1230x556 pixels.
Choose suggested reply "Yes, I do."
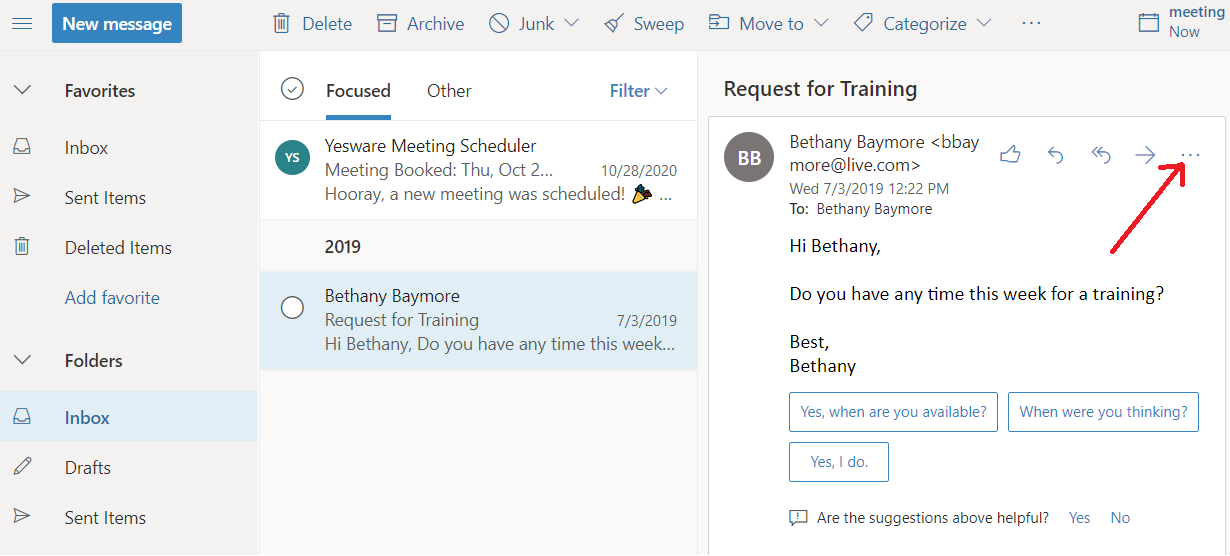coord(838,462)
